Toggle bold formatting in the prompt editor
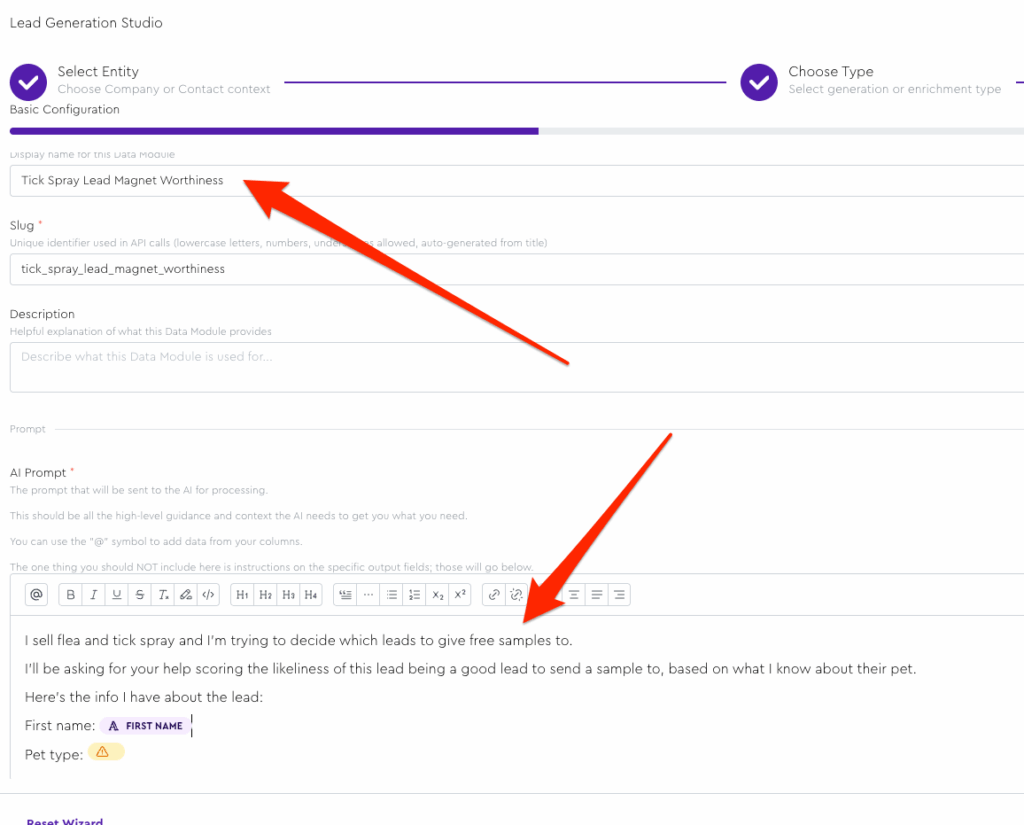The height and width of the screenshot is (825, 1024). coord(71,595)
